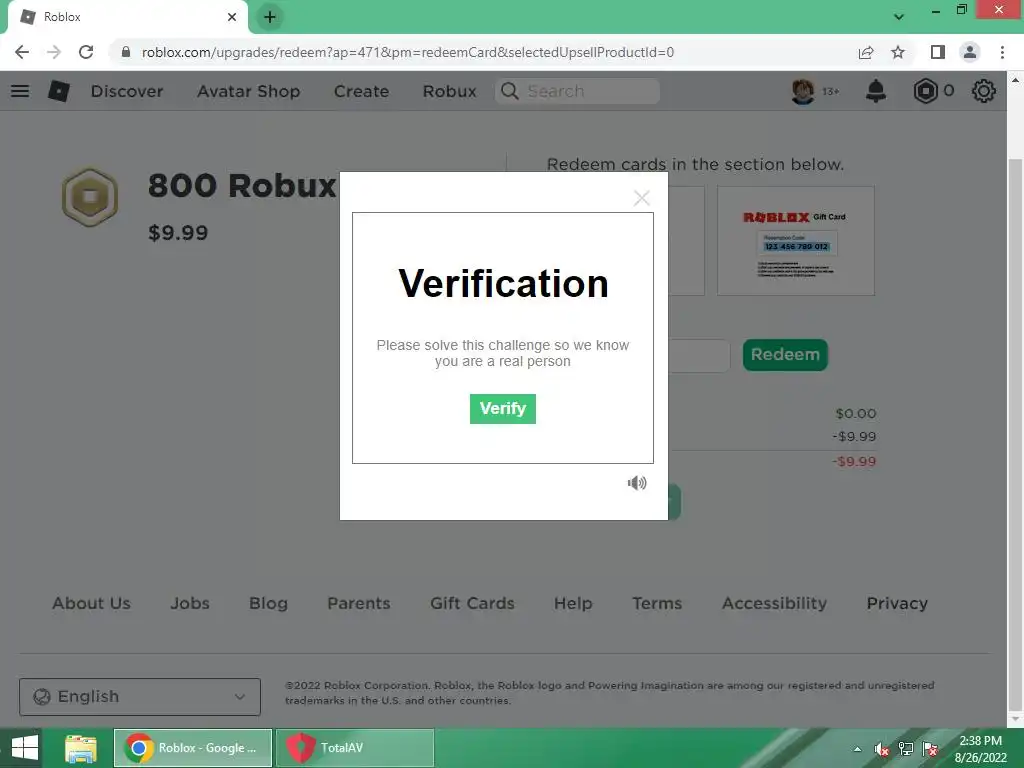Open the Jobs footer link
The image size is (1024, 768).
coord(190,603)
